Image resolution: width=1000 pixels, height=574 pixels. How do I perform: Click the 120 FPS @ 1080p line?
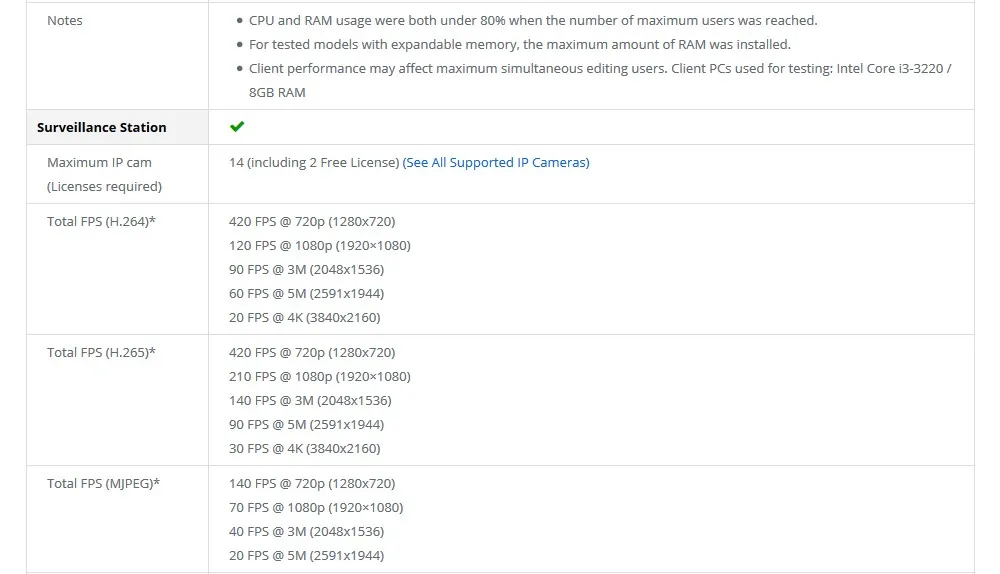[320, 245]
